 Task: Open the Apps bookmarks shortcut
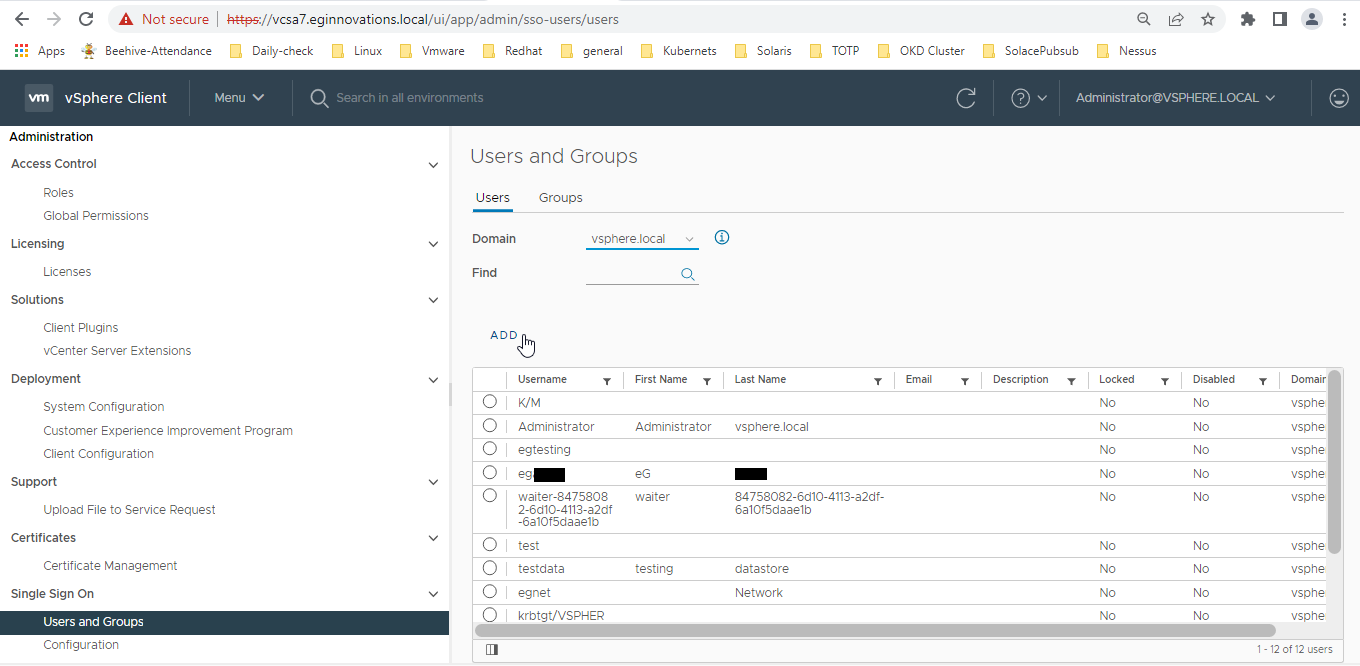(40, 51)
